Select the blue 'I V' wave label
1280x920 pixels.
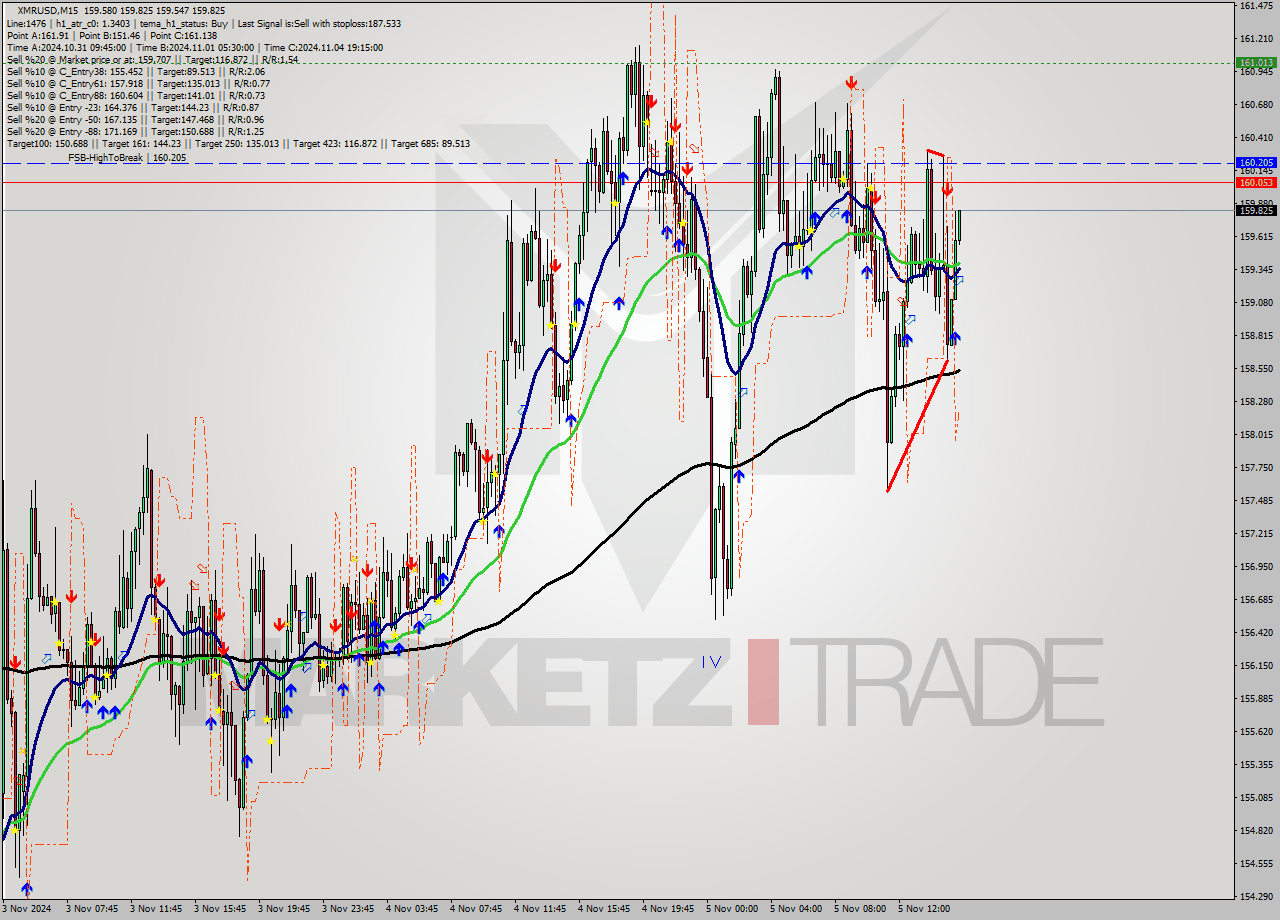point(711,661)
